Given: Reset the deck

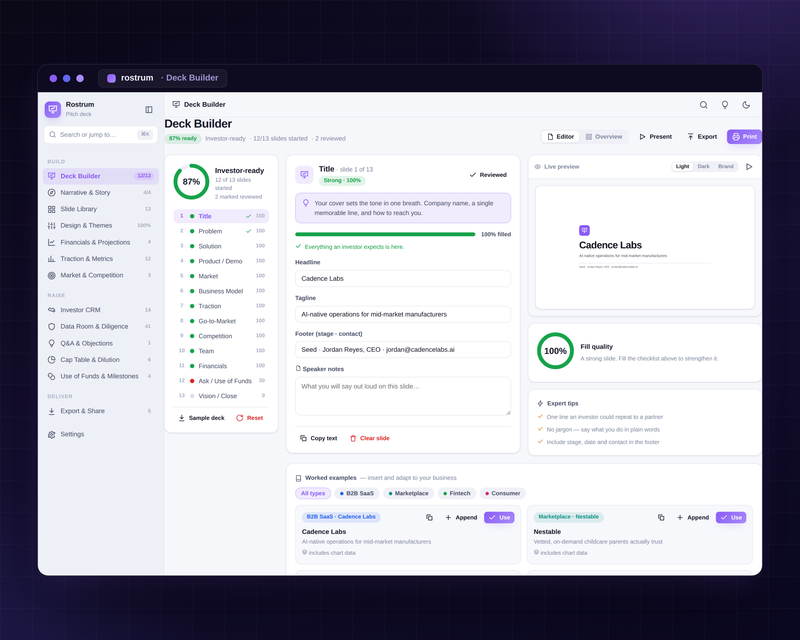Looking at the screenshot, I should tap(249, 418).
